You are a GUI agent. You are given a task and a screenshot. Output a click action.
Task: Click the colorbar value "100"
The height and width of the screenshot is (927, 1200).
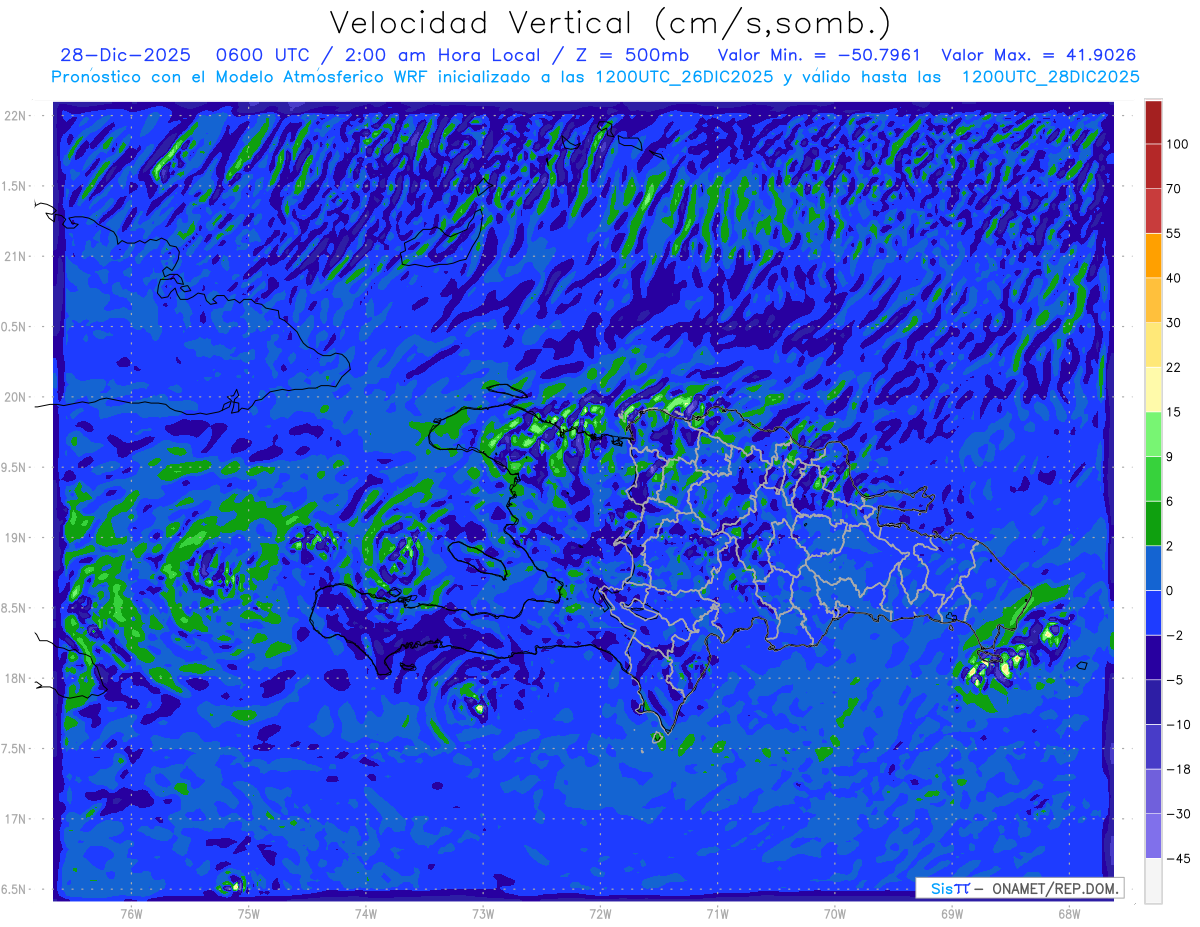click(x=1178, y=144)
